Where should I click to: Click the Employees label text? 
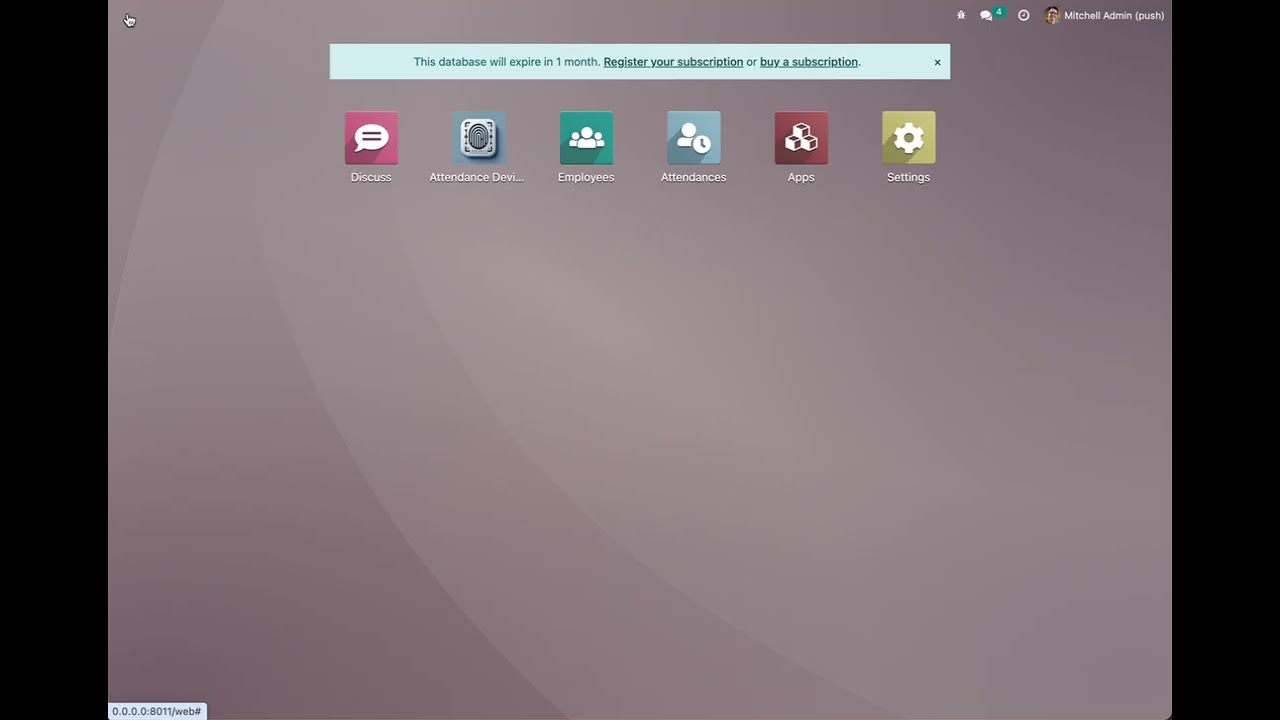tap(586, 177)
